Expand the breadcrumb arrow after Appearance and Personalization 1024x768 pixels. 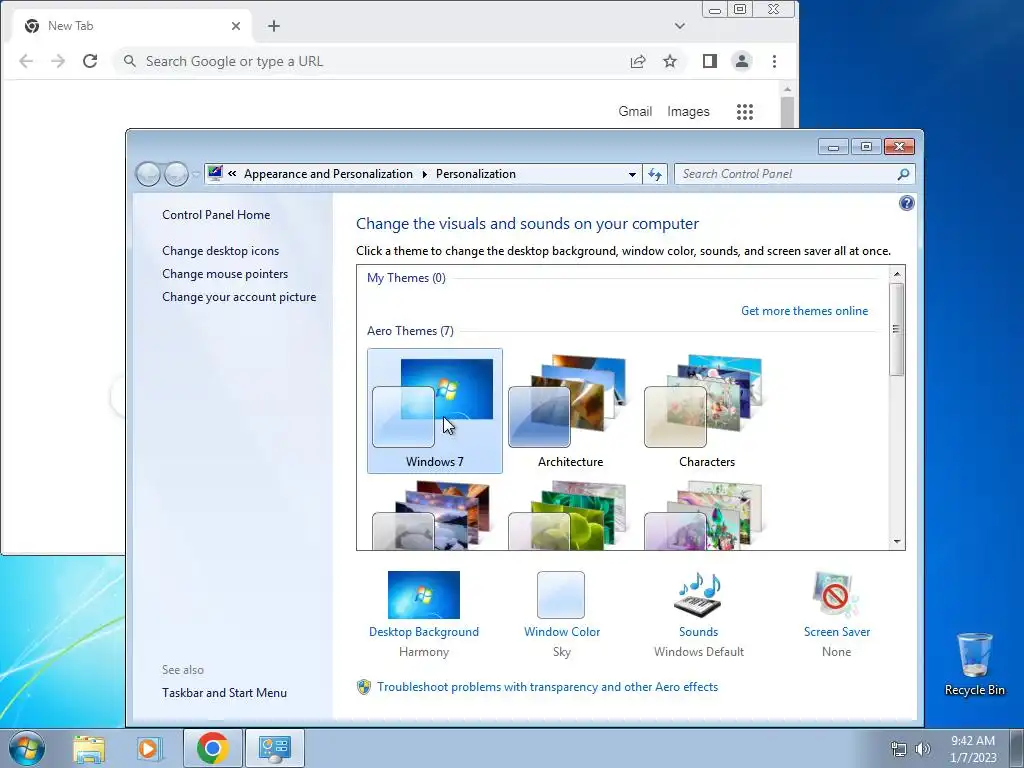point(424,174)
